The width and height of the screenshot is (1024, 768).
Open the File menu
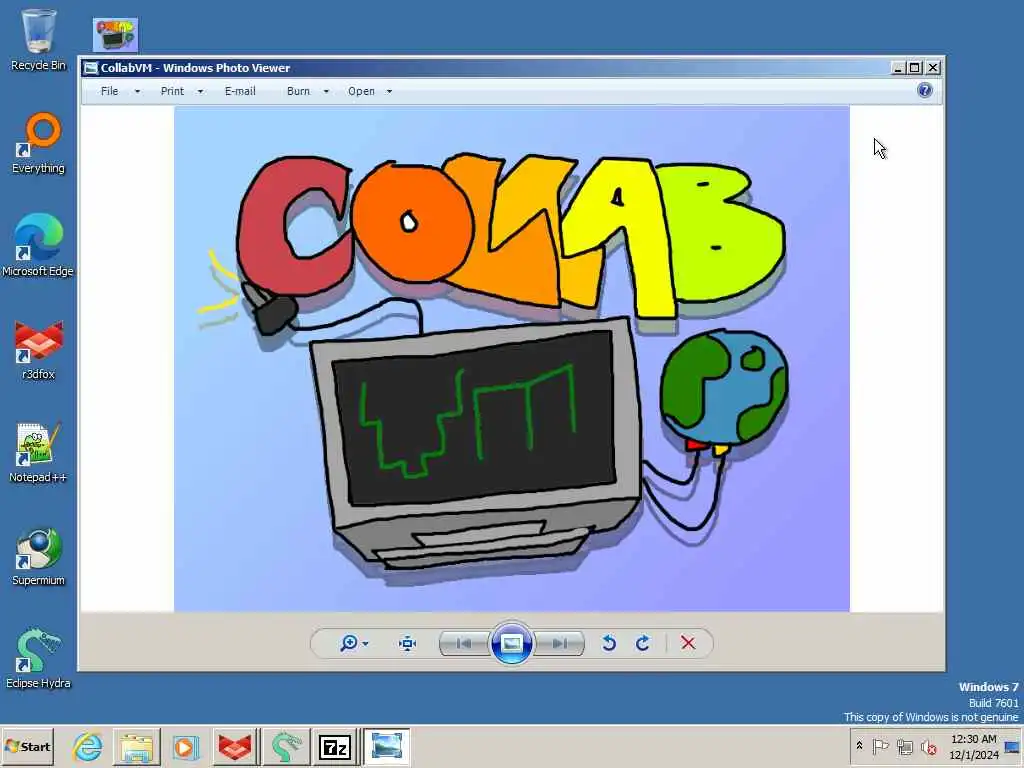click(x=110, y=91)
